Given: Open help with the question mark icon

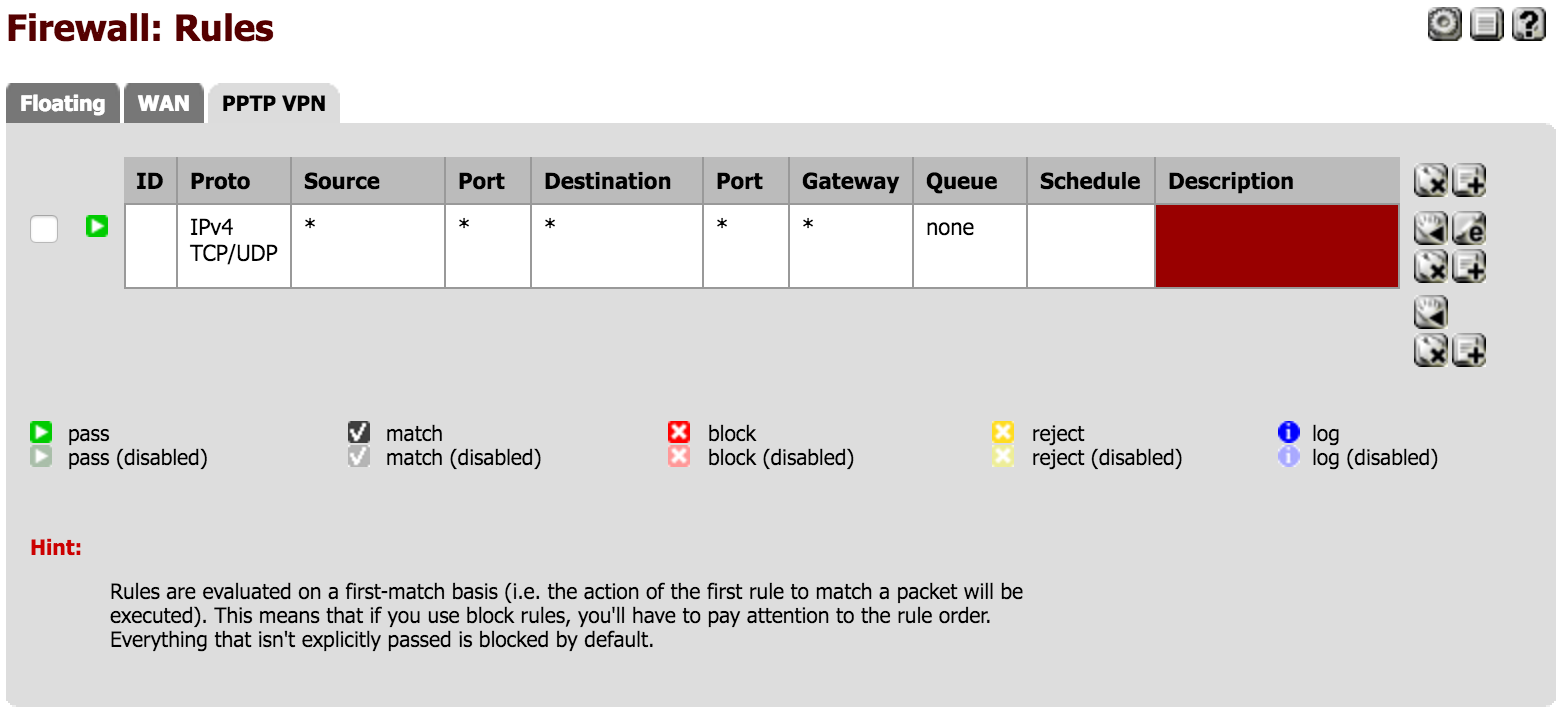Looking at the screenshot, I should (1529, 24).
